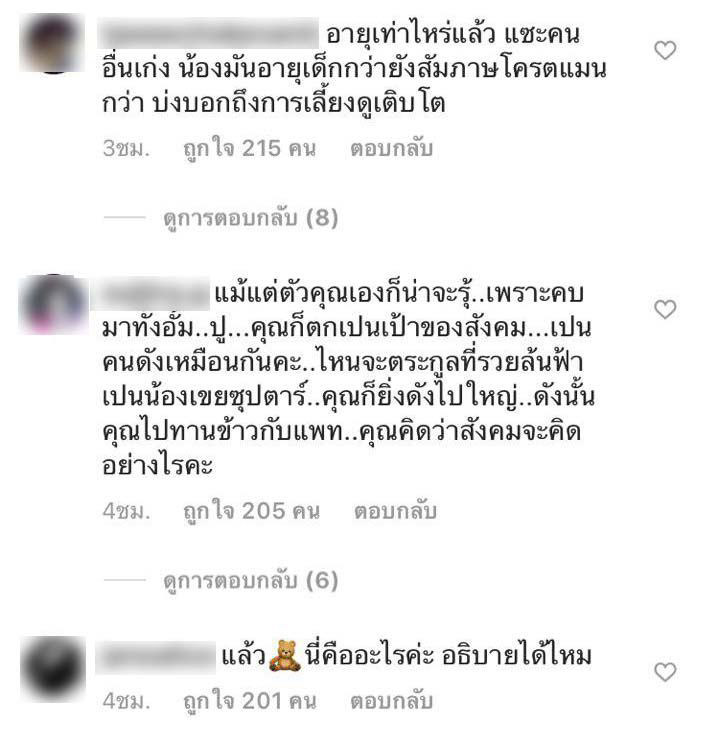This screenshot has width=719, height=749.
Task: Click the teddy bear emoji in comment
Action: (285, 655)
